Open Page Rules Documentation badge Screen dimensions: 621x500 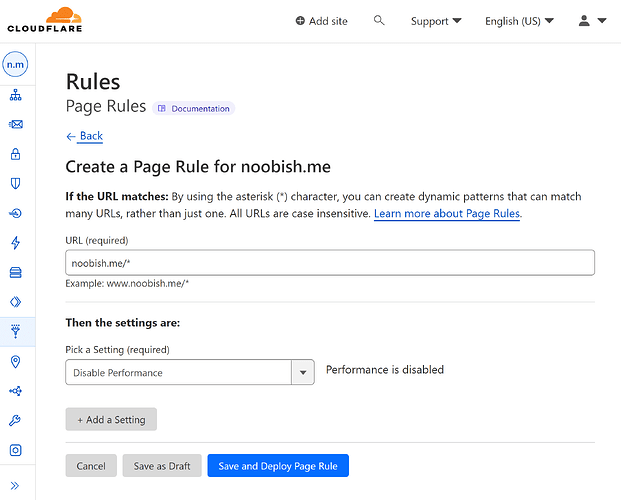pyautogui.click(x=194, y=109)
